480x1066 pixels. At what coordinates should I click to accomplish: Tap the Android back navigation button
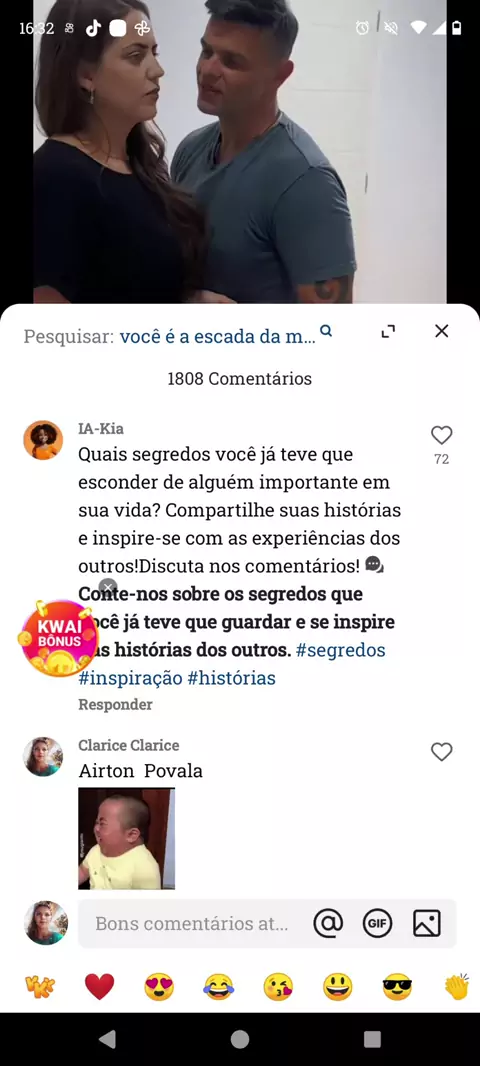pyautogui.click(x=107, y=1039)
